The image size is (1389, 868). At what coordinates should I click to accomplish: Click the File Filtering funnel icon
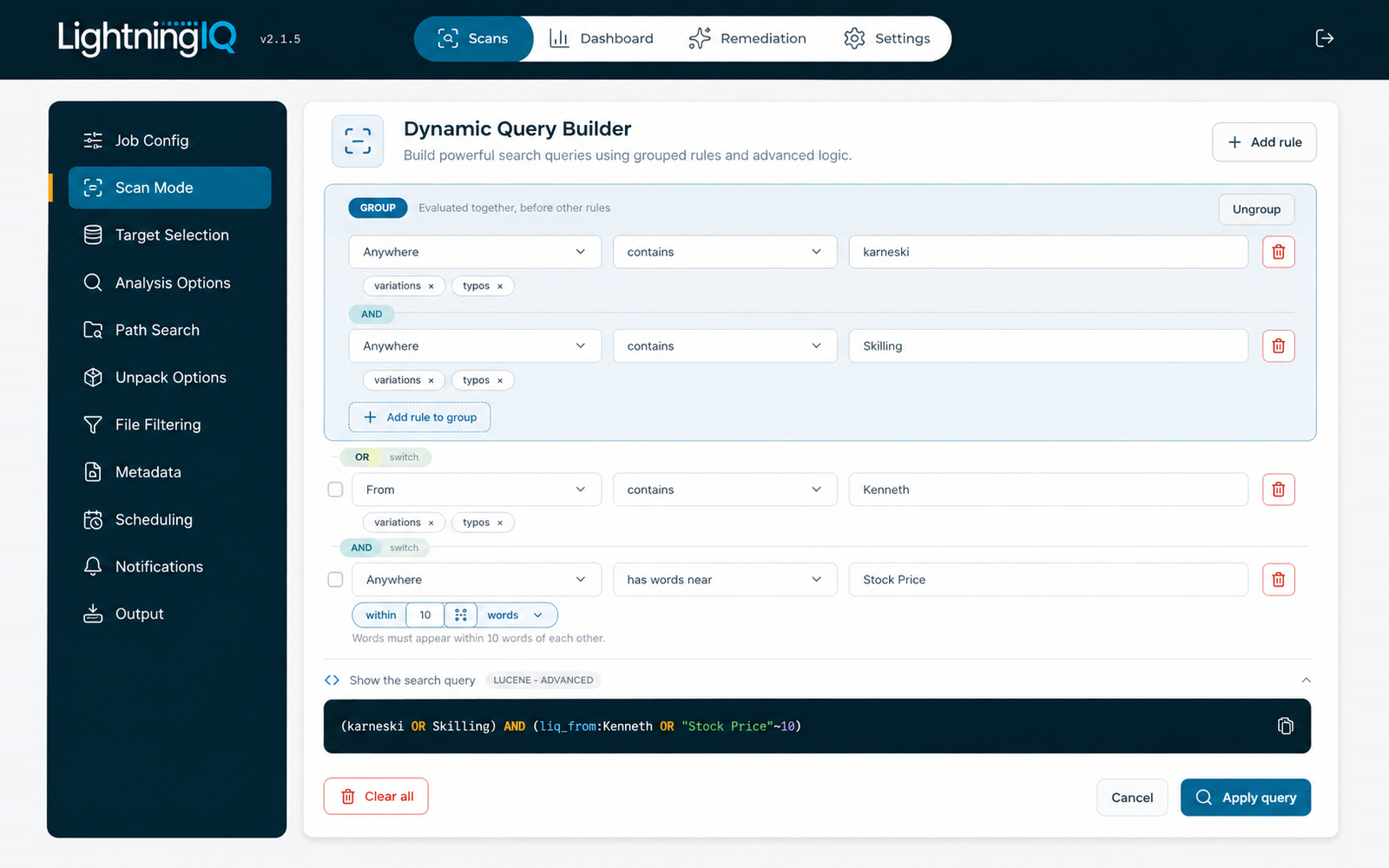click(93, 424)
